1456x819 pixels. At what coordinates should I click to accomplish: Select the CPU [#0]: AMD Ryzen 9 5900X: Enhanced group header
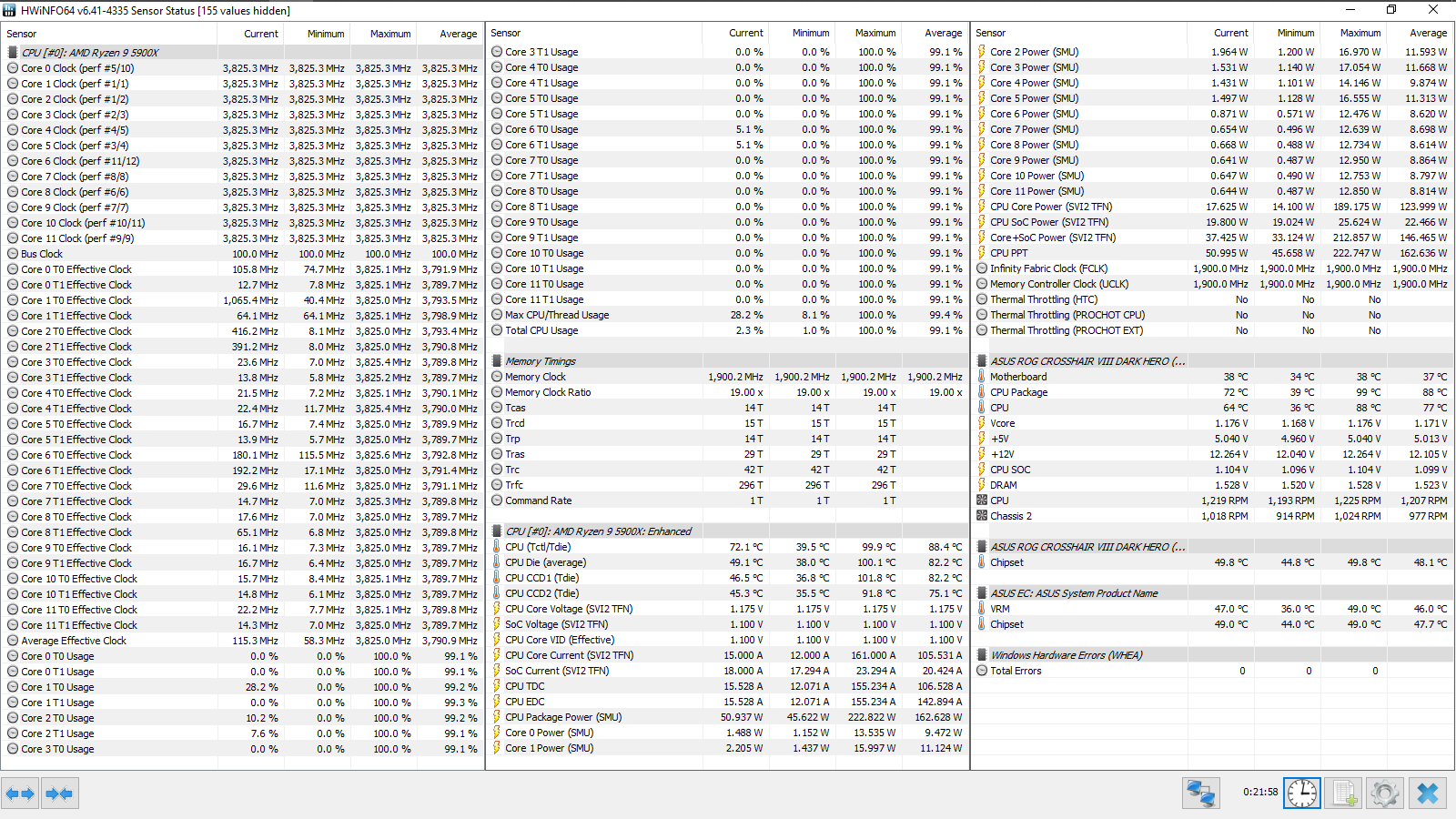tap(727, 531)
